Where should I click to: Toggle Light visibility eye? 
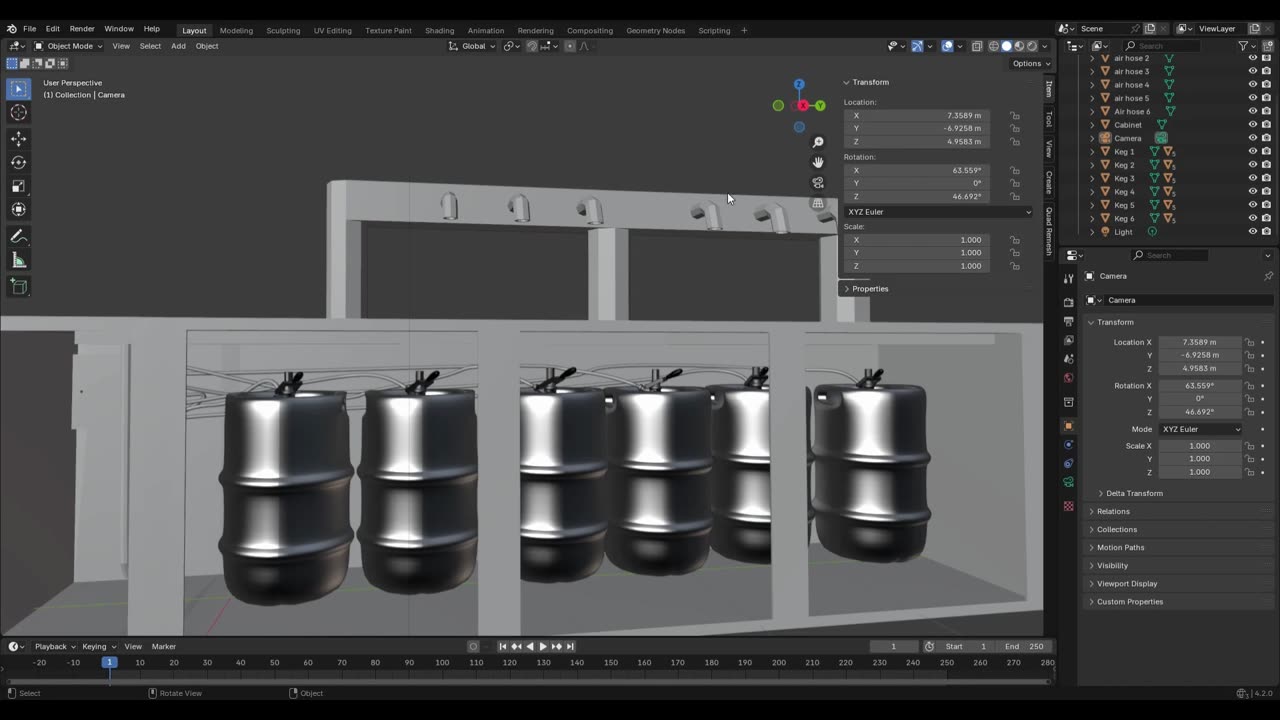click(x=1252, y=232)
